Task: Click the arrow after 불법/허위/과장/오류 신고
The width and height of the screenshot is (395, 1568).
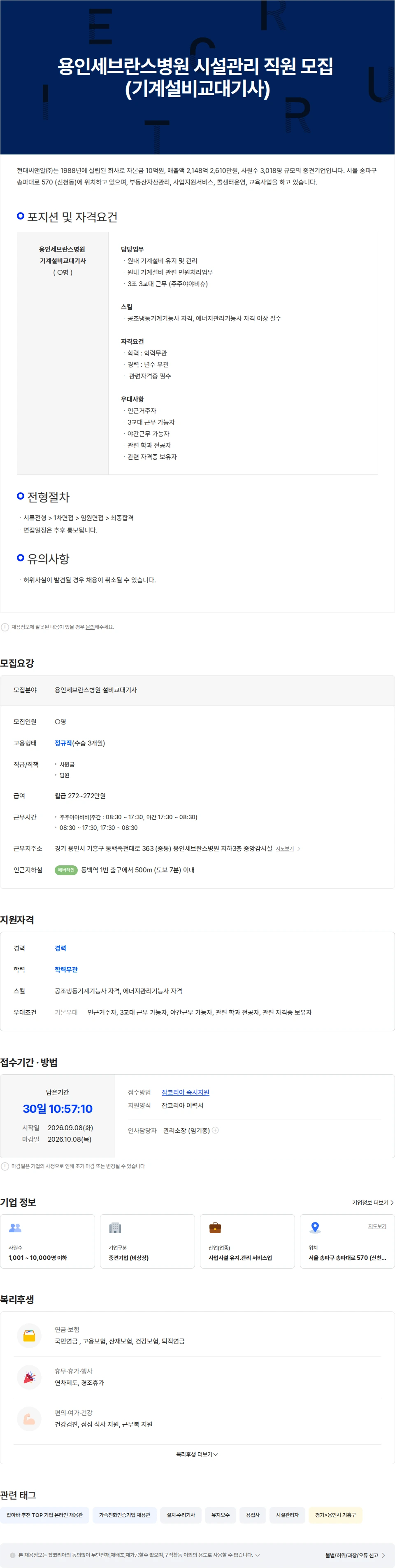Action: coord(383,1555)
